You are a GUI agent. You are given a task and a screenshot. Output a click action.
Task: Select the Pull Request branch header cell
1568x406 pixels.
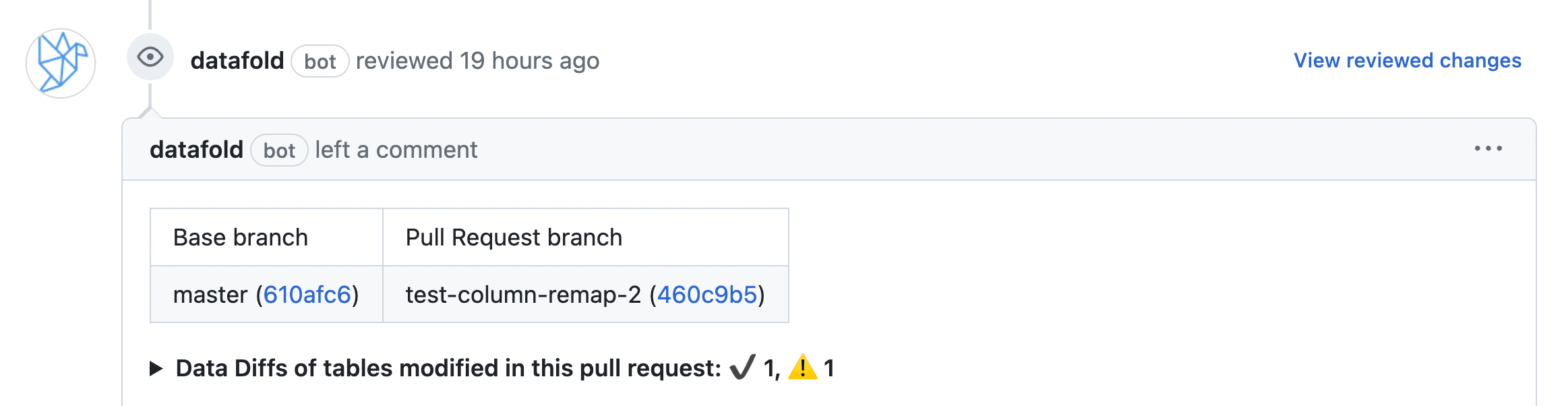tap(586, 237)
